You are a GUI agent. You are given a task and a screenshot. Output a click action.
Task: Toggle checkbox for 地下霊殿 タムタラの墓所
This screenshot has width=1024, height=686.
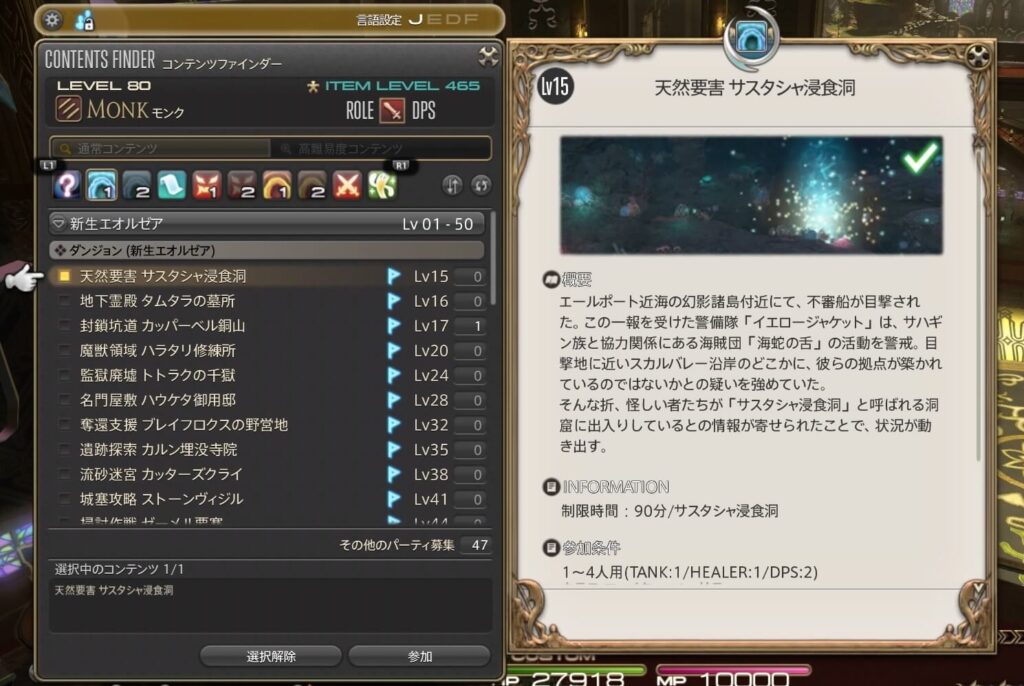click(64, 301)
